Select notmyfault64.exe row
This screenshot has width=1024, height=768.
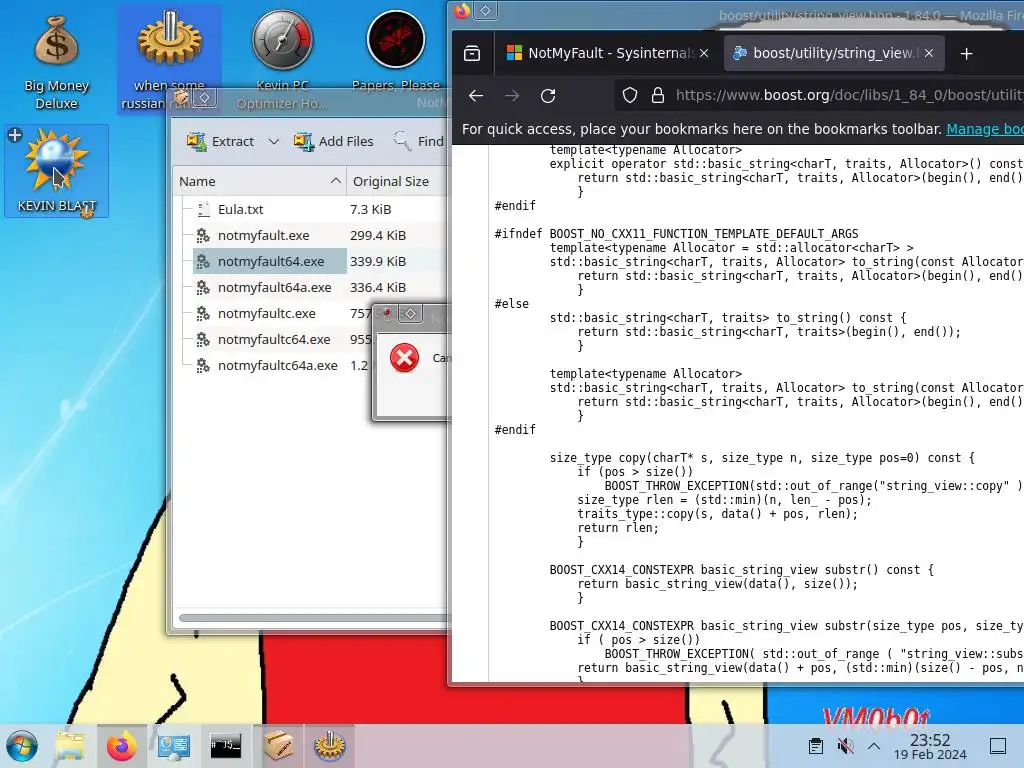click(270, 261)
